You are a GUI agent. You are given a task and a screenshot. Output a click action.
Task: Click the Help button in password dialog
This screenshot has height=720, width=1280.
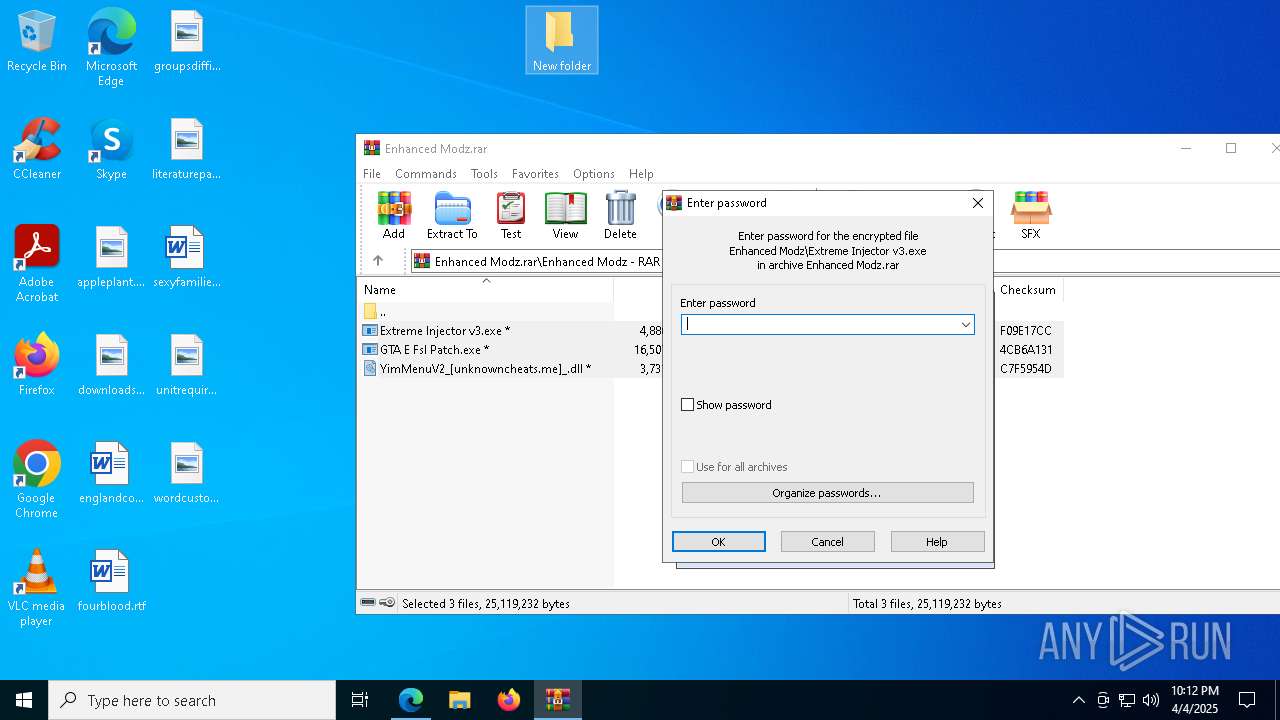[937, 541]
